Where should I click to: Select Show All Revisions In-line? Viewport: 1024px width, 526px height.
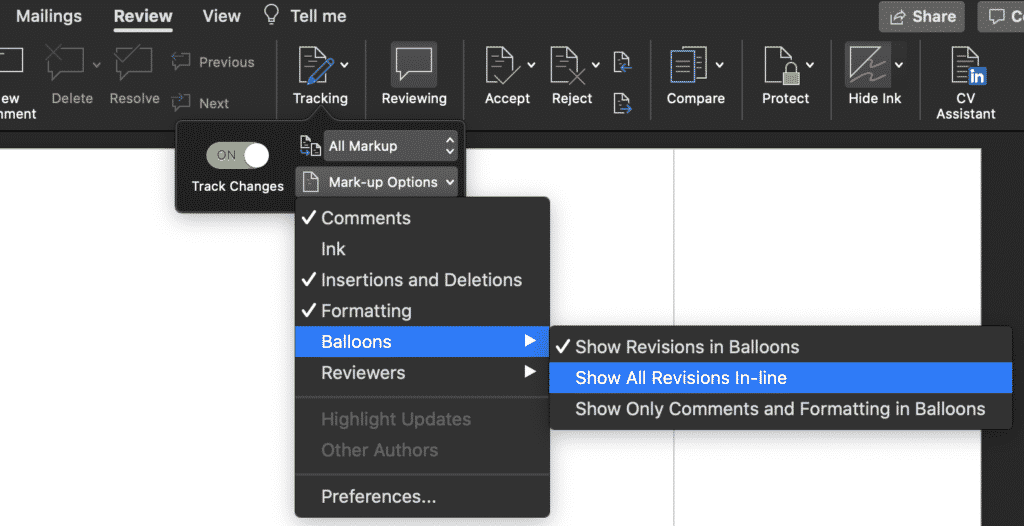(780, 378)
